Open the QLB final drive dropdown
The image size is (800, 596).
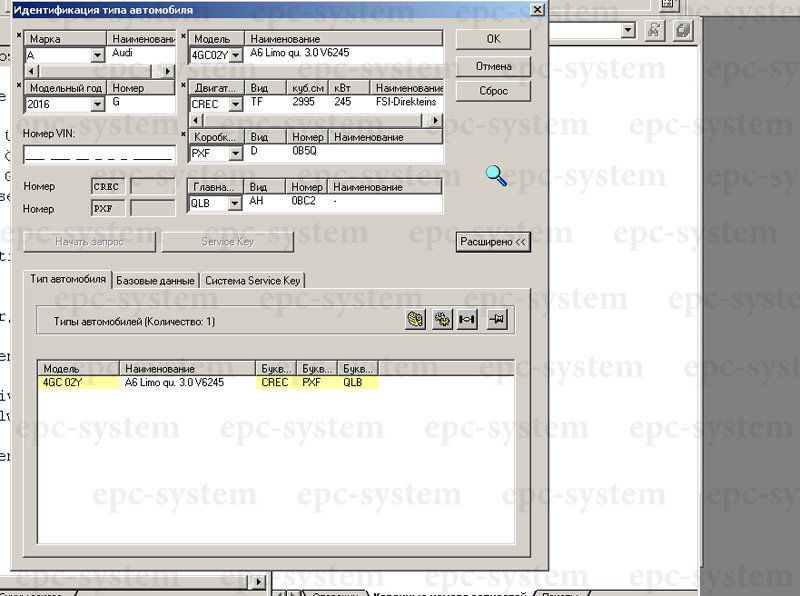(236, 203)
